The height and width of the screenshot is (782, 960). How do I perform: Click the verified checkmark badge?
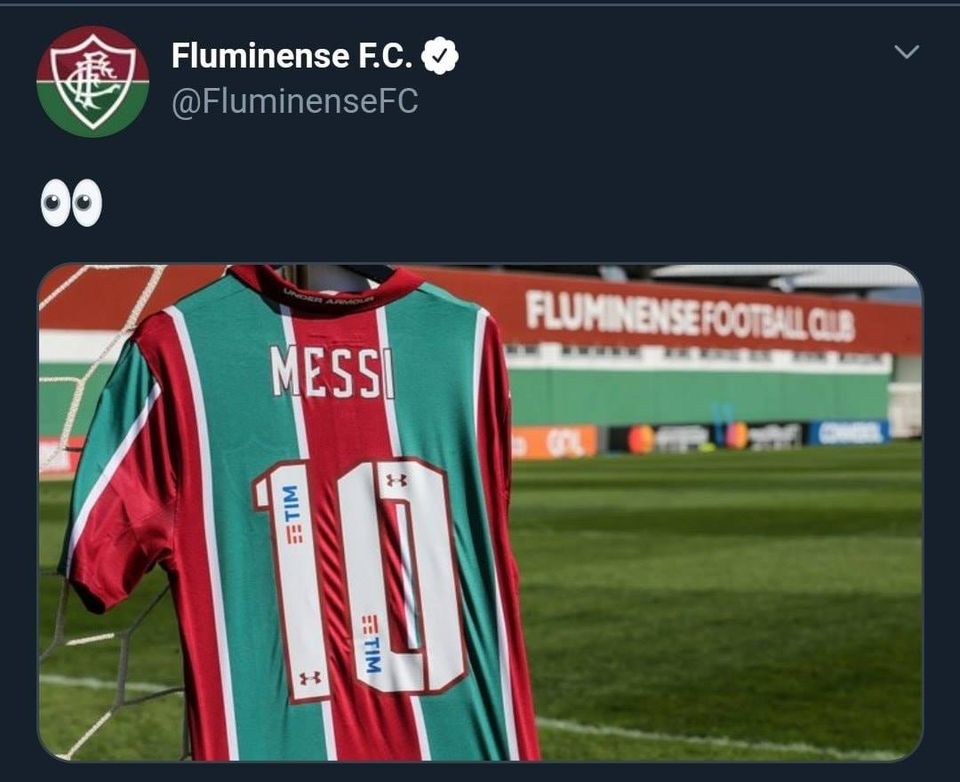(440, 56)
